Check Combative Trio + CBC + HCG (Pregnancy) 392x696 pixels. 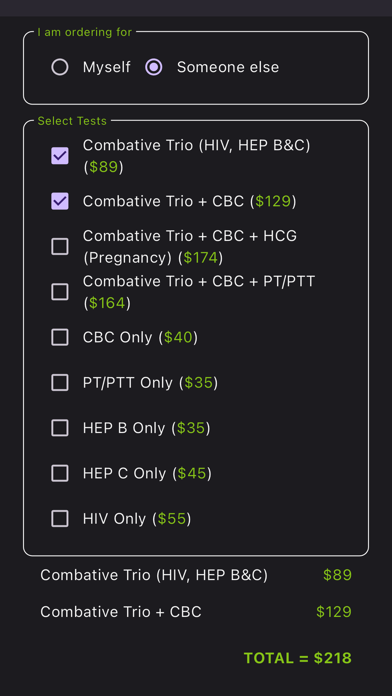tap(60, 246)
